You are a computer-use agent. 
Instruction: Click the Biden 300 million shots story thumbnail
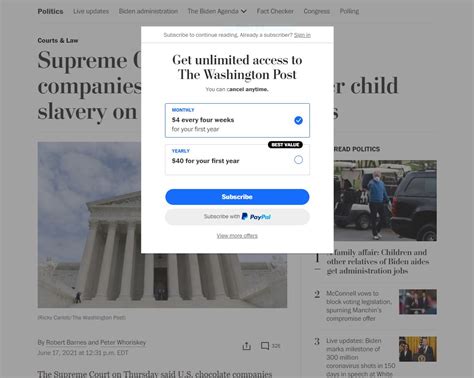(418, 349)
